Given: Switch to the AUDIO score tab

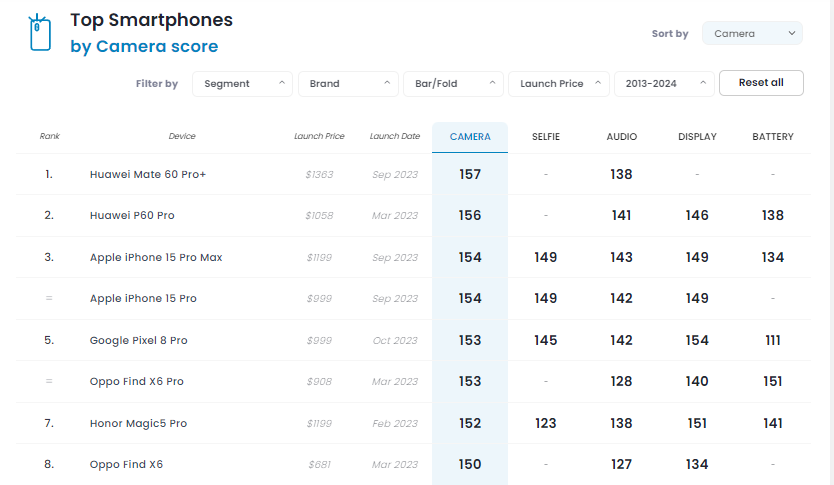Looking at the screenshot, I should coord(621,137).
